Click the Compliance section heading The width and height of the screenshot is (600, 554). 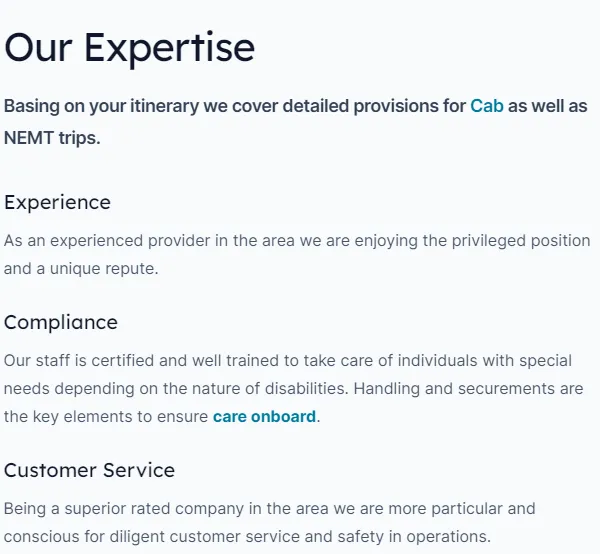click(61, 322)
